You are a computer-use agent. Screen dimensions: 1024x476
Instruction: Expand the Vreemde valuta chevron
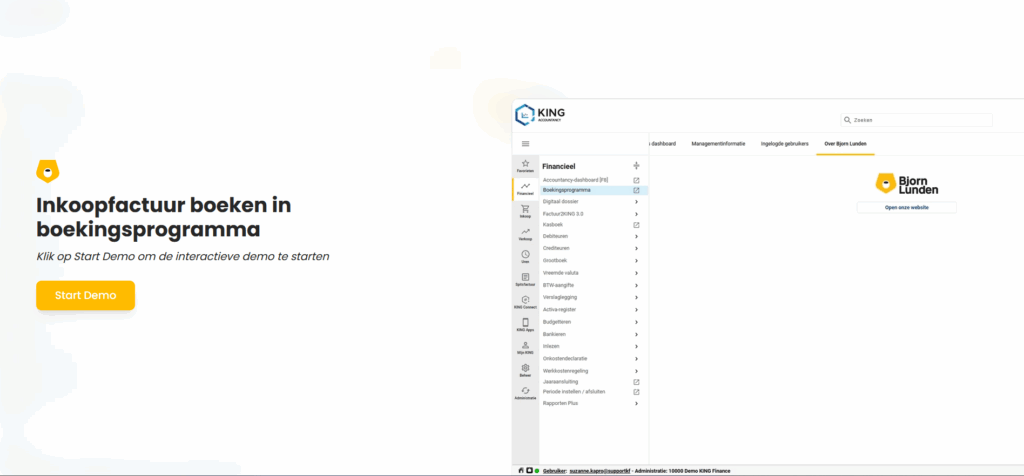636,273
